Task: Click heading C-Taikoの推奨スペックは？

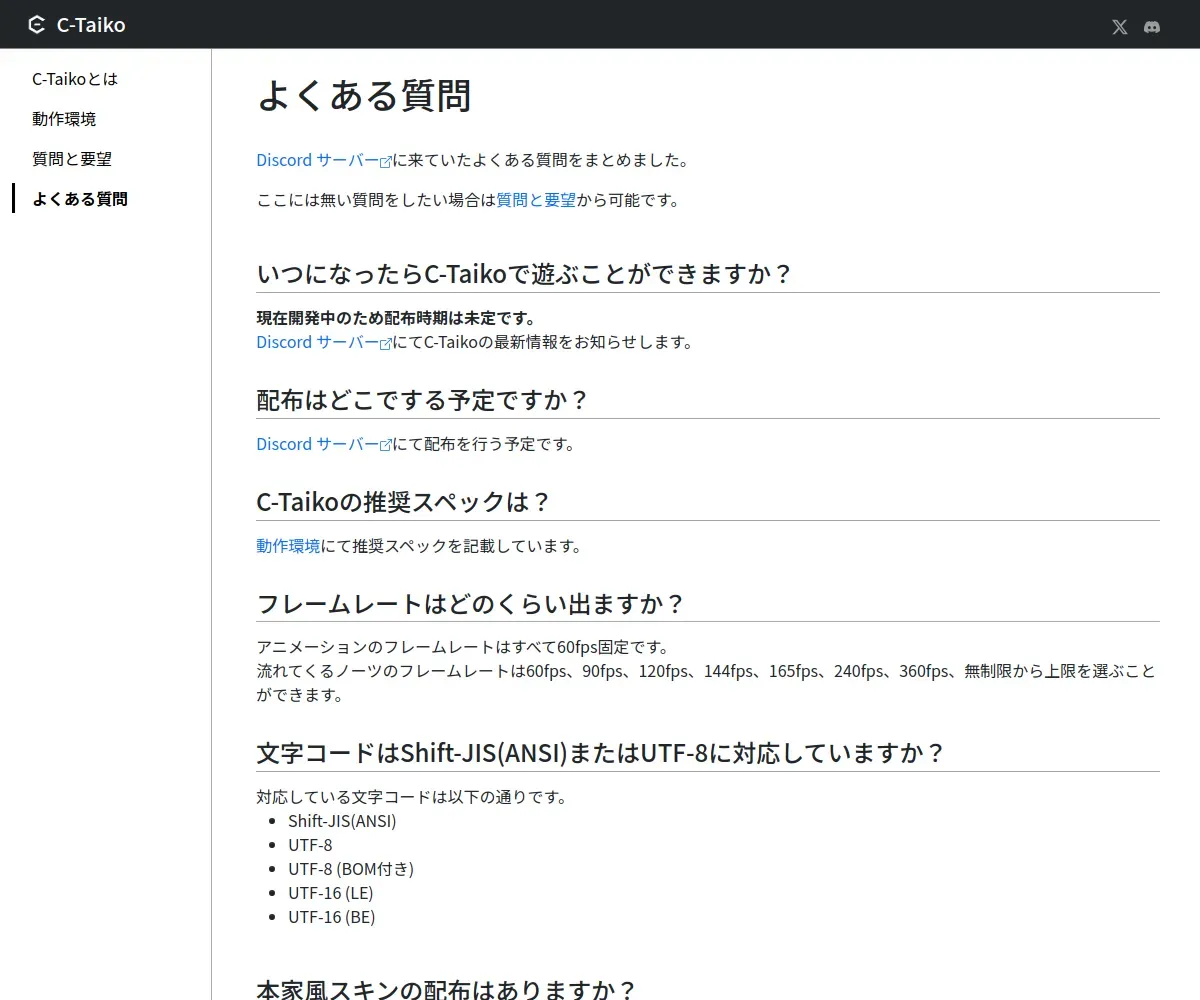Action: coord(404,502)
